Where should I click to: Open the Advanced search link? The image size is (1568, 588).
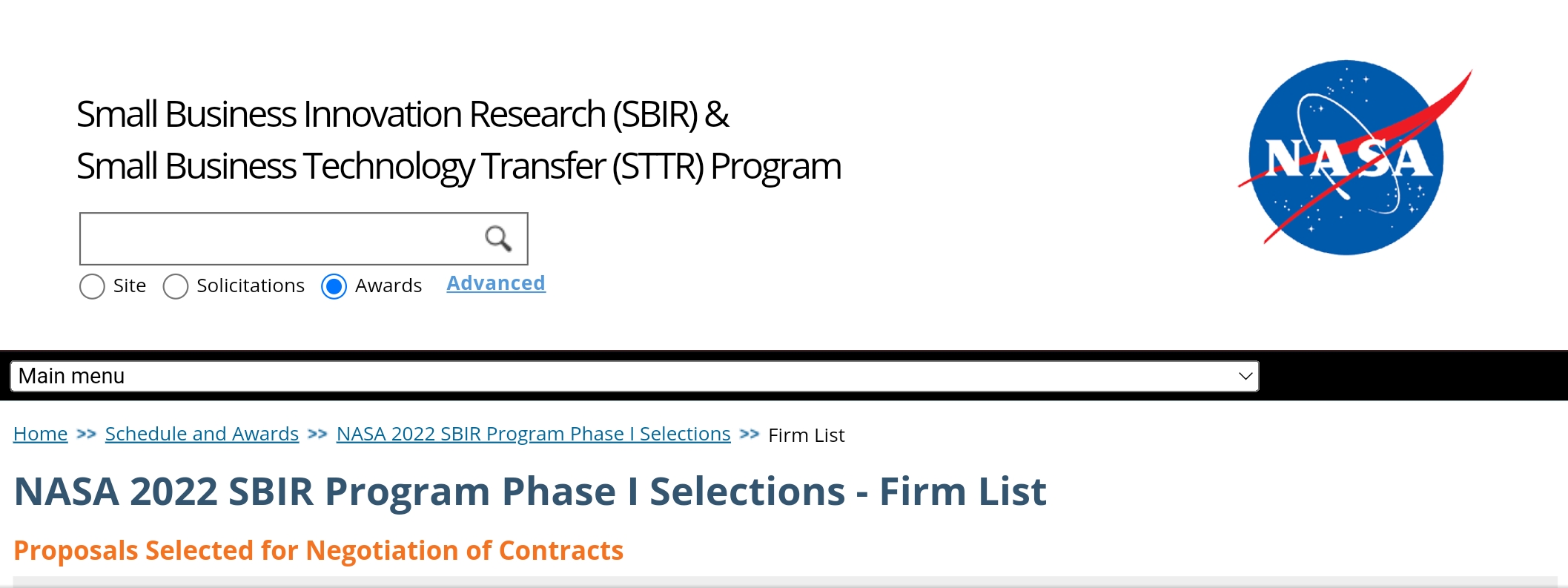tap(495, 283)
